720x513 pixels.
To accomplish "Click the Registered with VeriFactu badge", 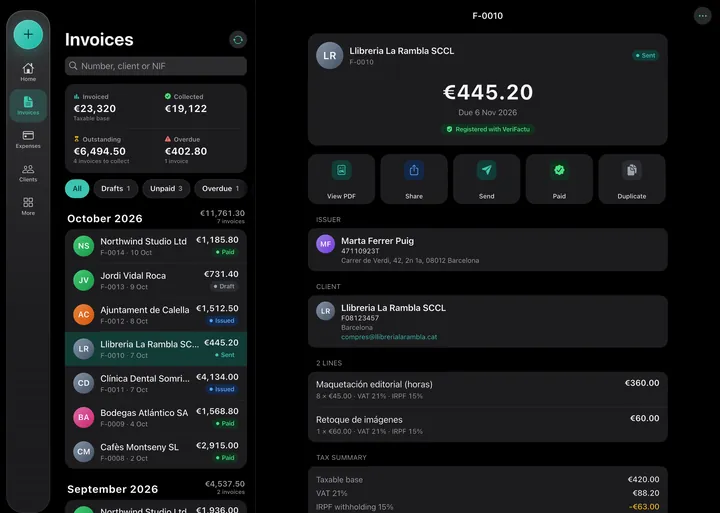I will tap(488, 130).
